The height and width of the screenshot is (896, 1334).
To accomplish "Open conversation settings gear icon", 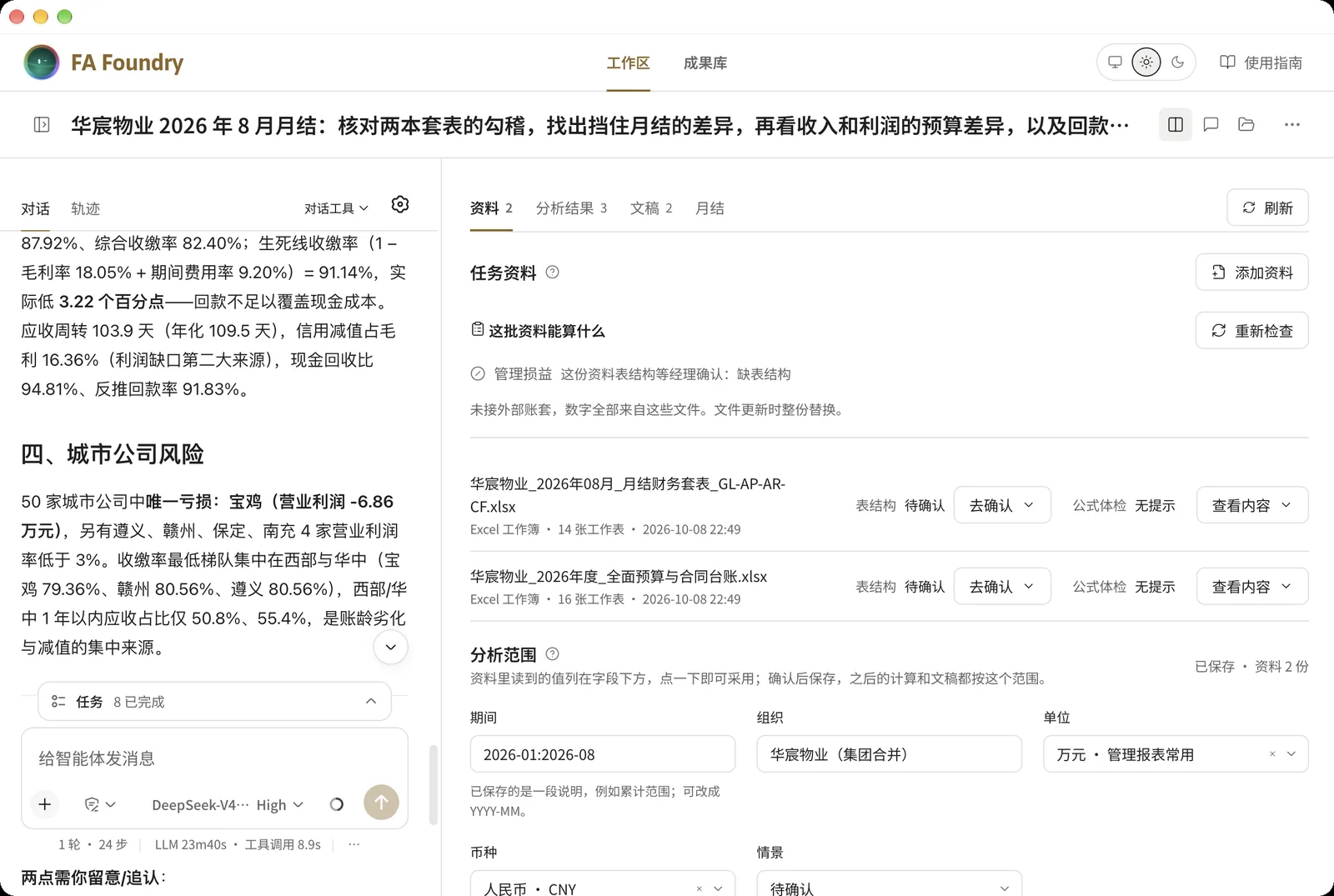I will point(400,205).
